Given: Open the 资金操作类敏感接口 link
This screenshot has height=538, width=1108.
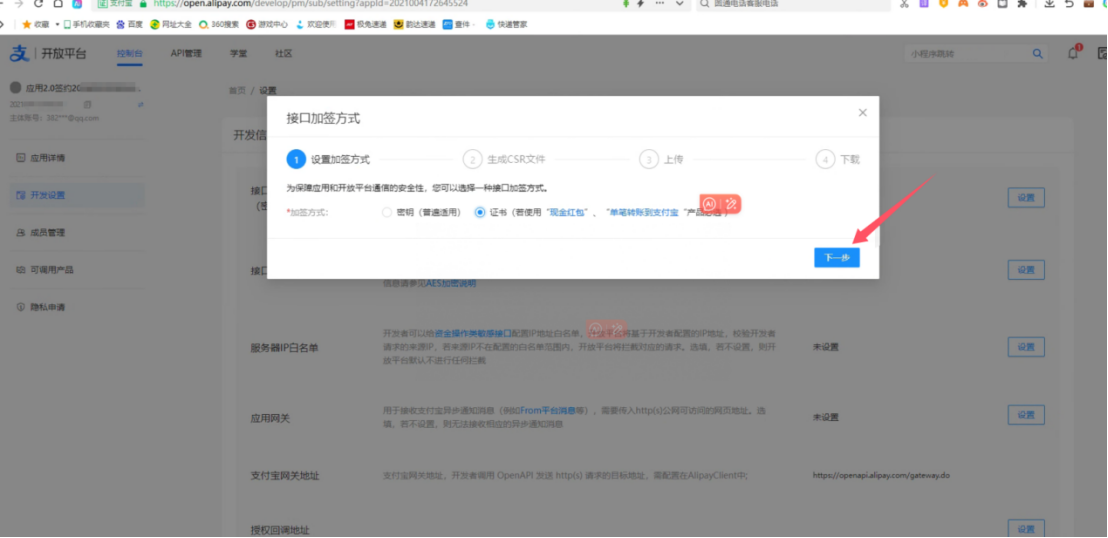Looking at the screenshot, I should (x=473, y=333).
